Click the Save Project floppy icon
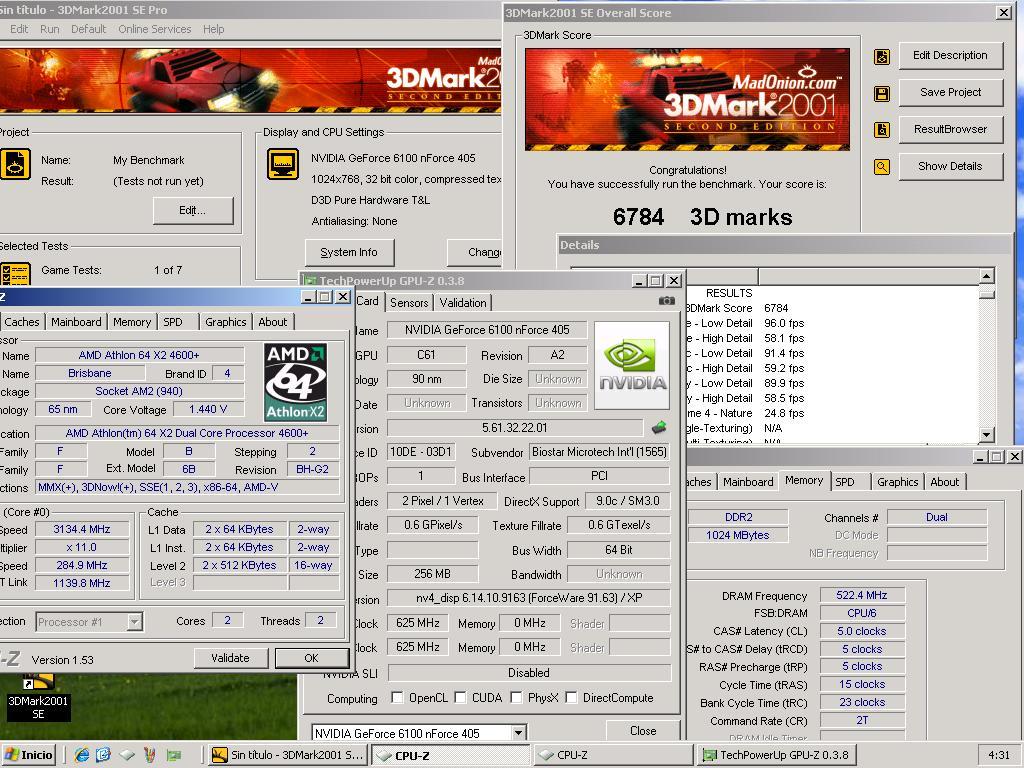The width and height of the screenshot is (1024, 768). point(882,93)
